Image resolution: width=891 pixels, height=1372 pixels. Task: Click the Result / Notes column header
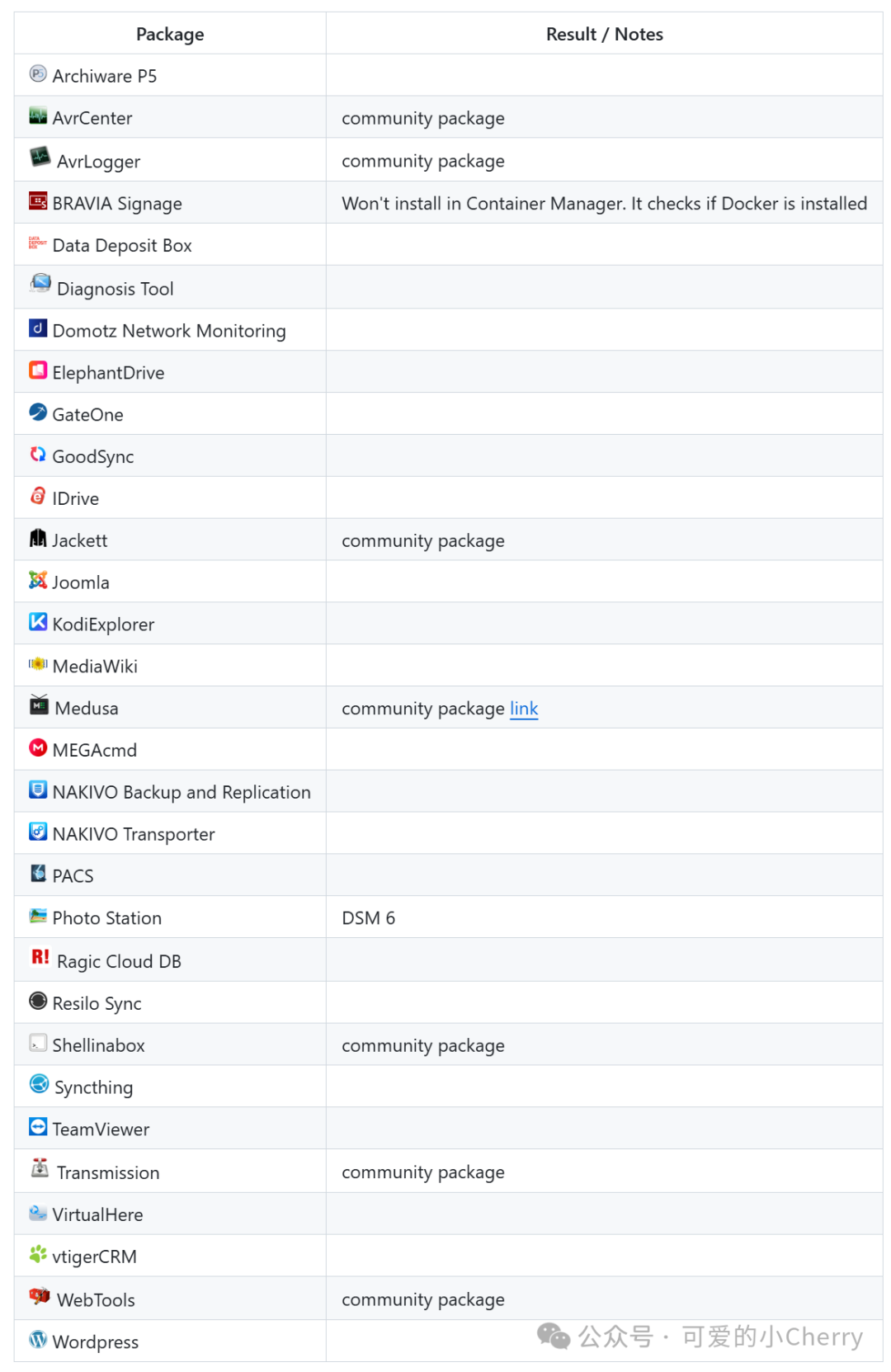605,34
